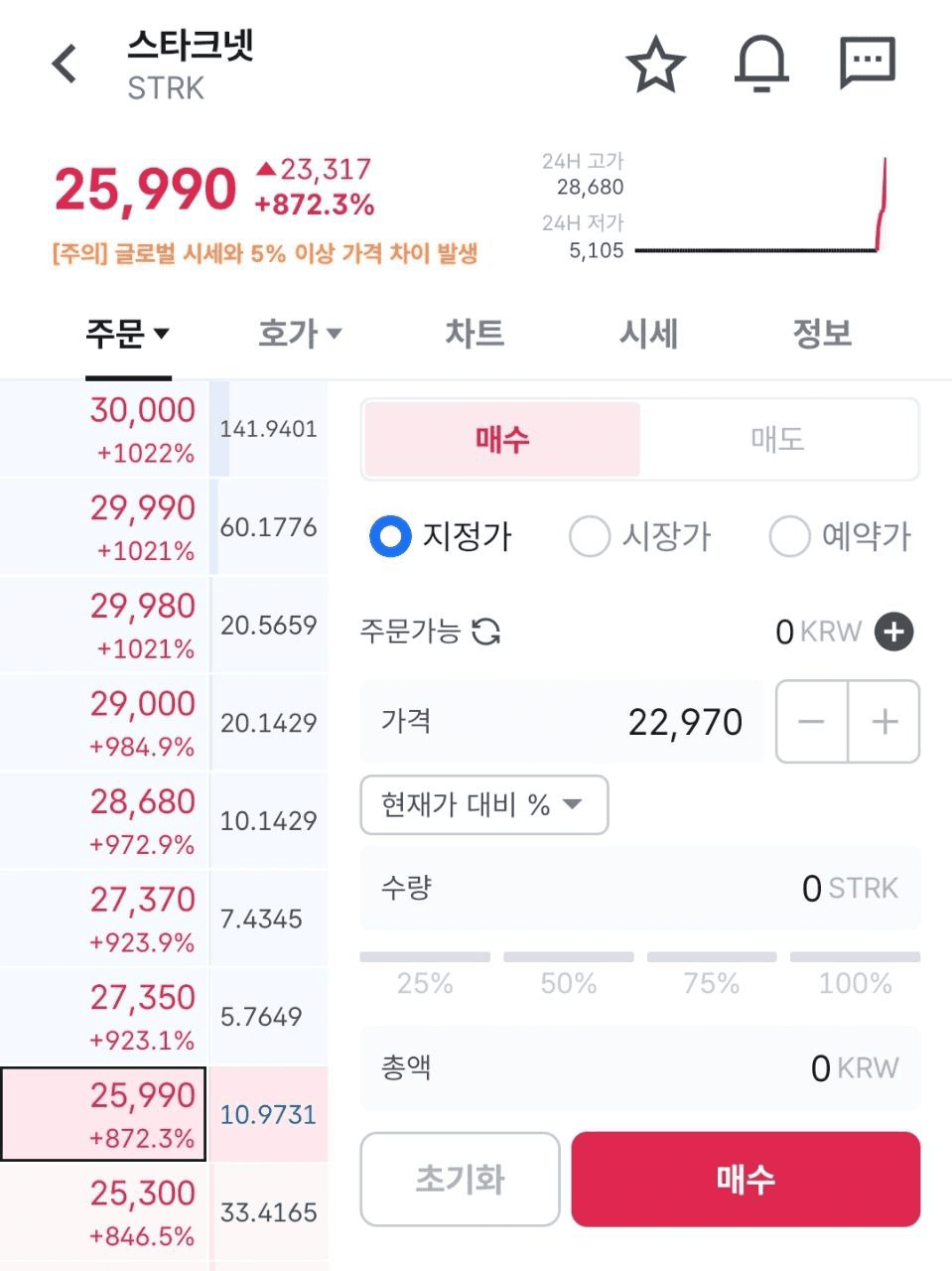Viewport: 952px width, 1271px height.
Task: Tap the red 매수 buy button
Action: [746, 1179]
